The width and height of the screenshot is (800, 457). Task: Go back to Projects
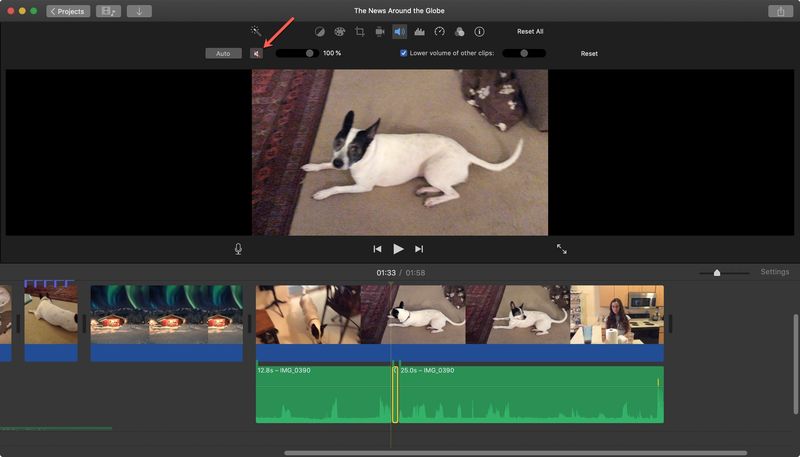68,11
